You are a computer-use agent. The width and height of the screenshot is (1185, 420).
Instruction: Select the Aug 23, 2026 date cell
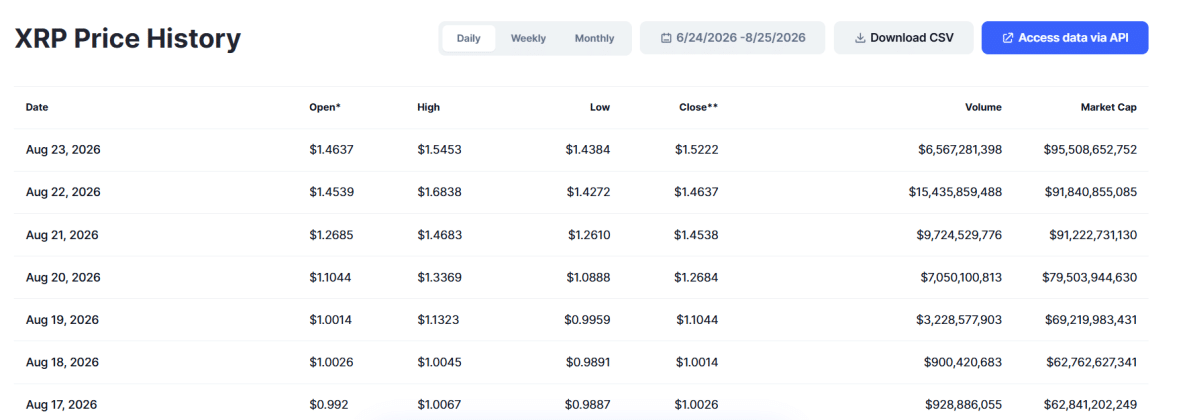(63, 150)
